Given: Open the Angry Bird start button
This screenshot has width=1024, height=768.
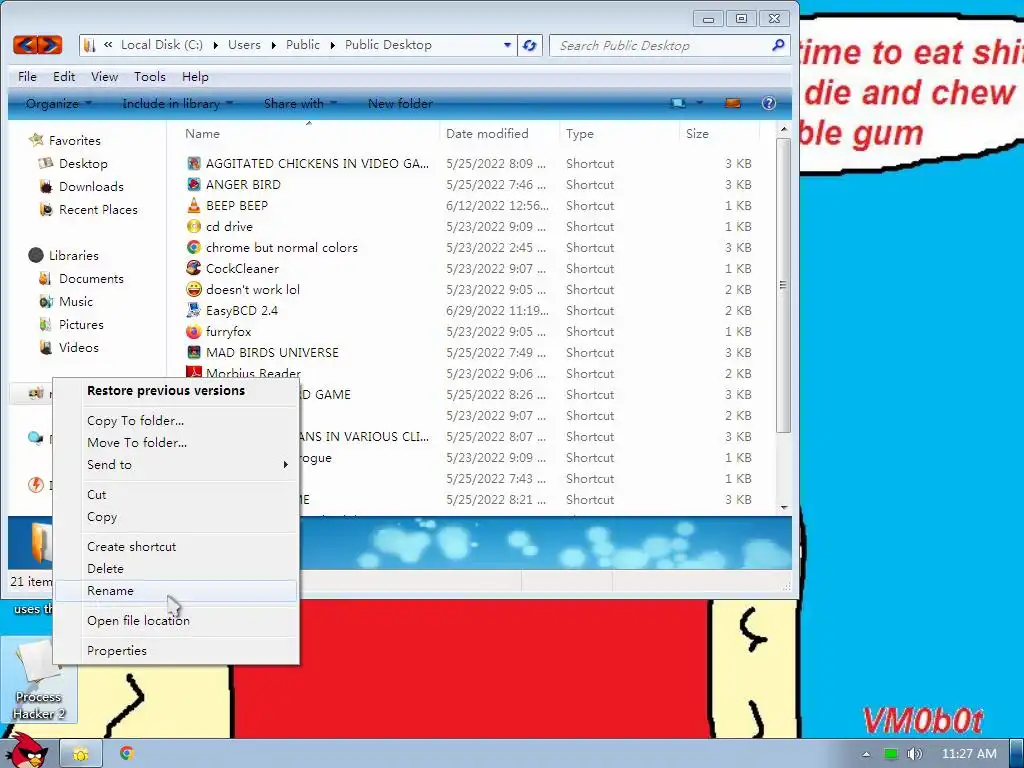Looking at the screenshot, I should (27, 751).
